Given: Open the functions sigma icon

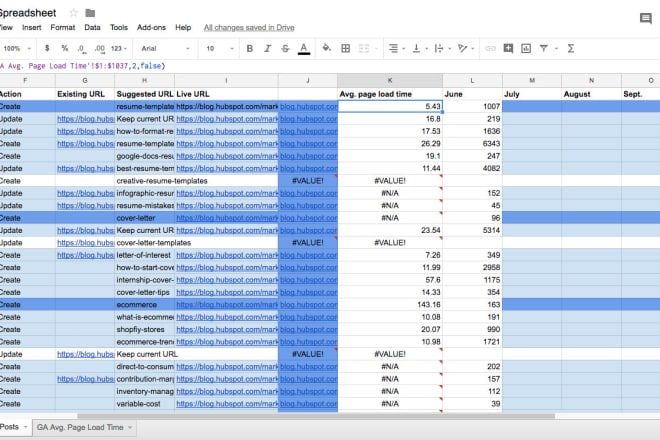Looking at the screenshot, I should pos(571,48).
